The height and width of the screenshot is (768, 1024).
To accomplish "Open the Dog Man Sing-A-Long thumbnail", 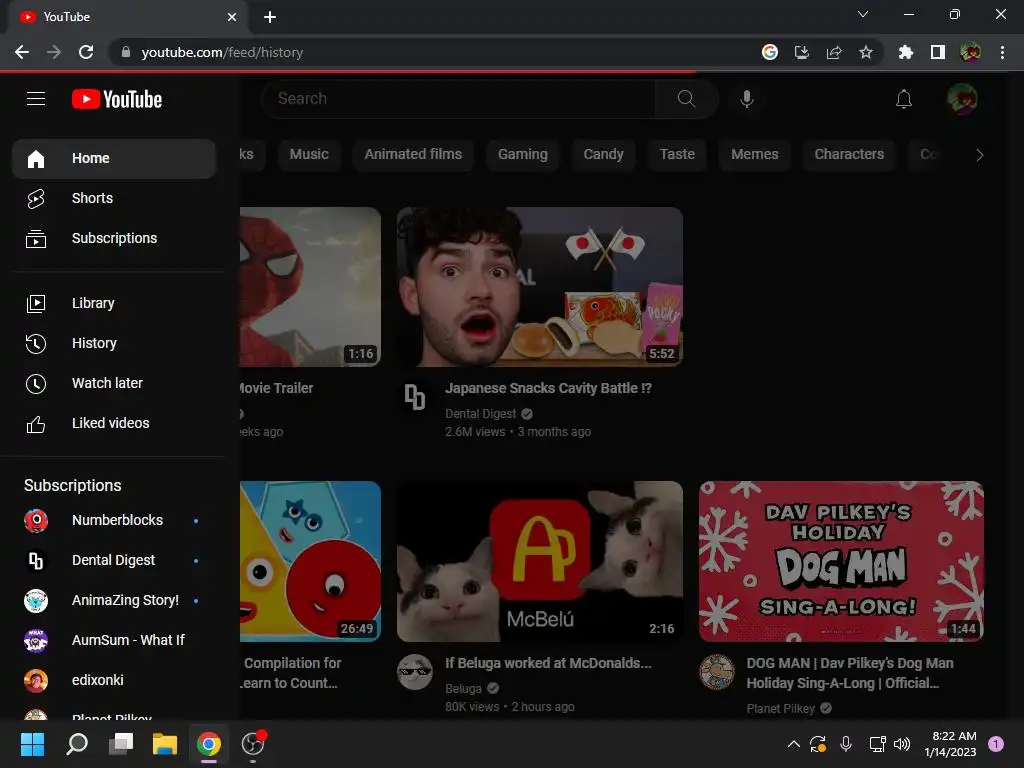I will tap(841, 562).
